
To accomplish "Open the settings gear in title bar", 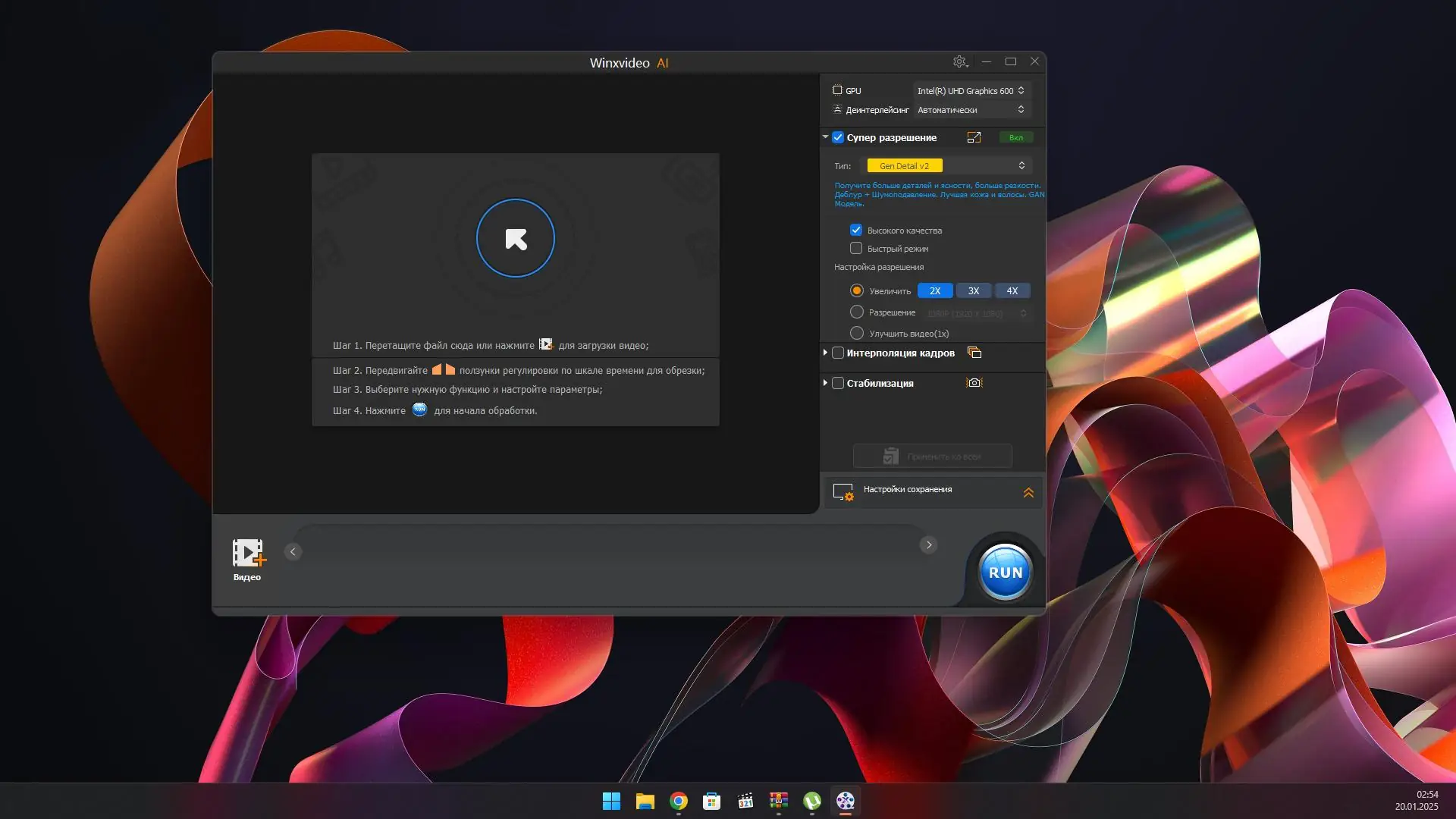I will [x=959, y=61].
